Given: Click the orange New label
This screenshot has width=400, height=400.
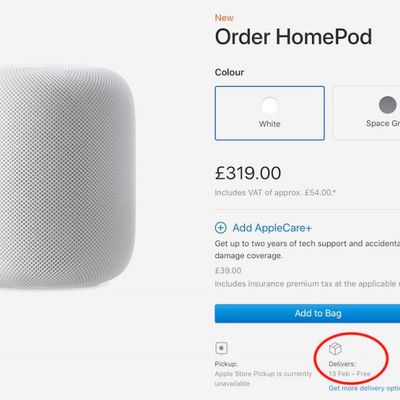Looking at the screenshot, I should pos(224,18).
